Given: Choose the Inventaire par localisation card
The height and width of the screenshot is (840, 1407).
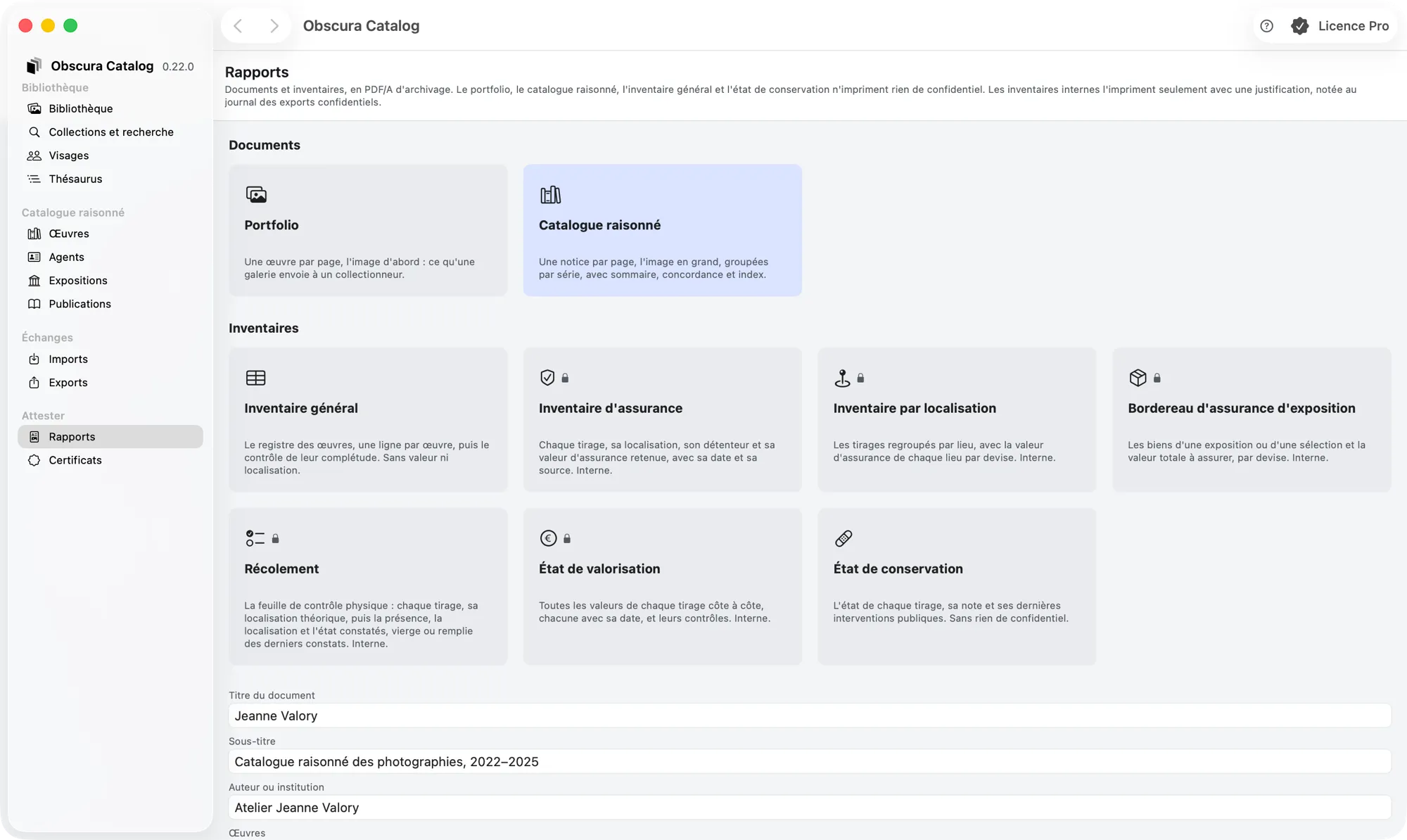Looking at the screenshot, I should [957, 420].
